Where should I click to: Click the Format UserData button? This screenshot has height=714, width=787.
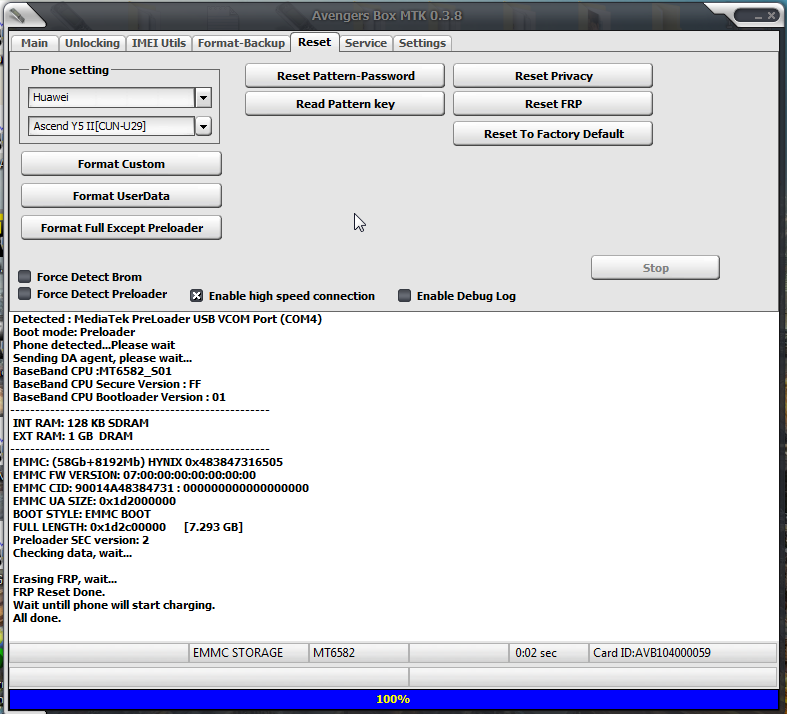[x=121, y=196]
